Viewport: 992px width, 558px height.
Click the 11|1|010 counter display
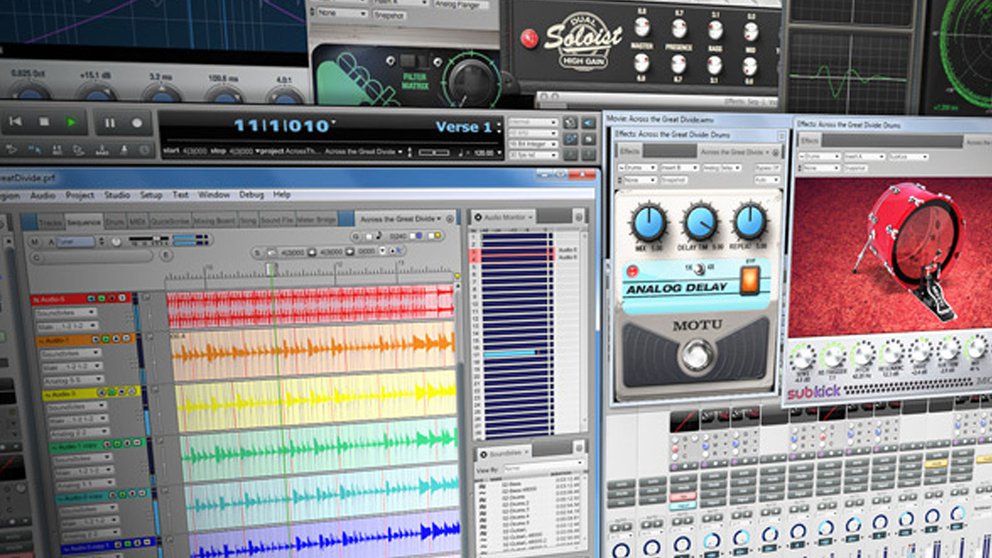tap(282, 125)
